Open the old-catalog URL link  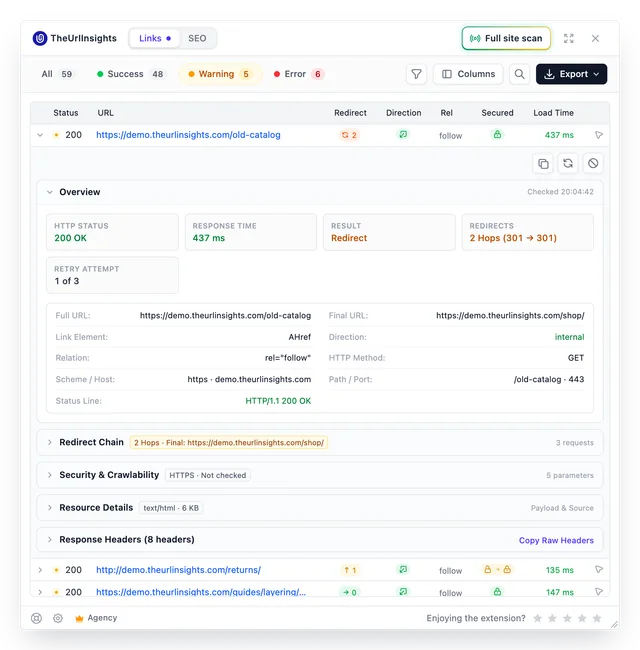[x=188, y=135]
